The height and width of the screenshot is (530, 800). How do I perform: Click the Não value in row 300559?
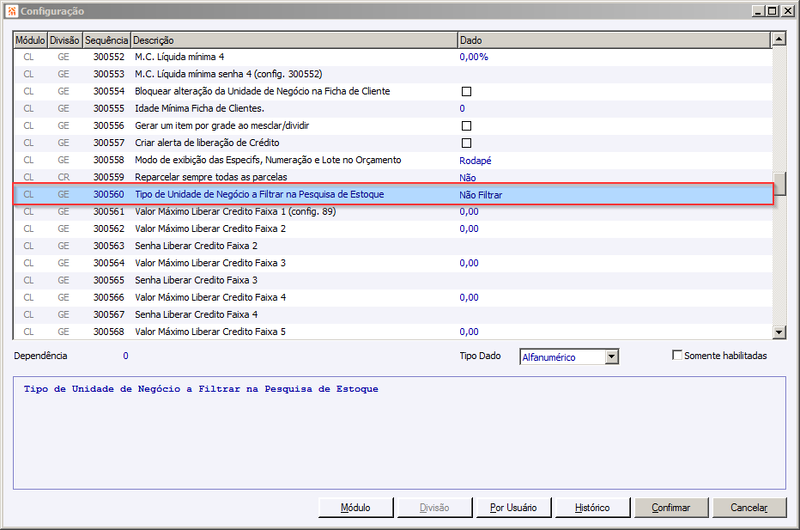point(467,178)
